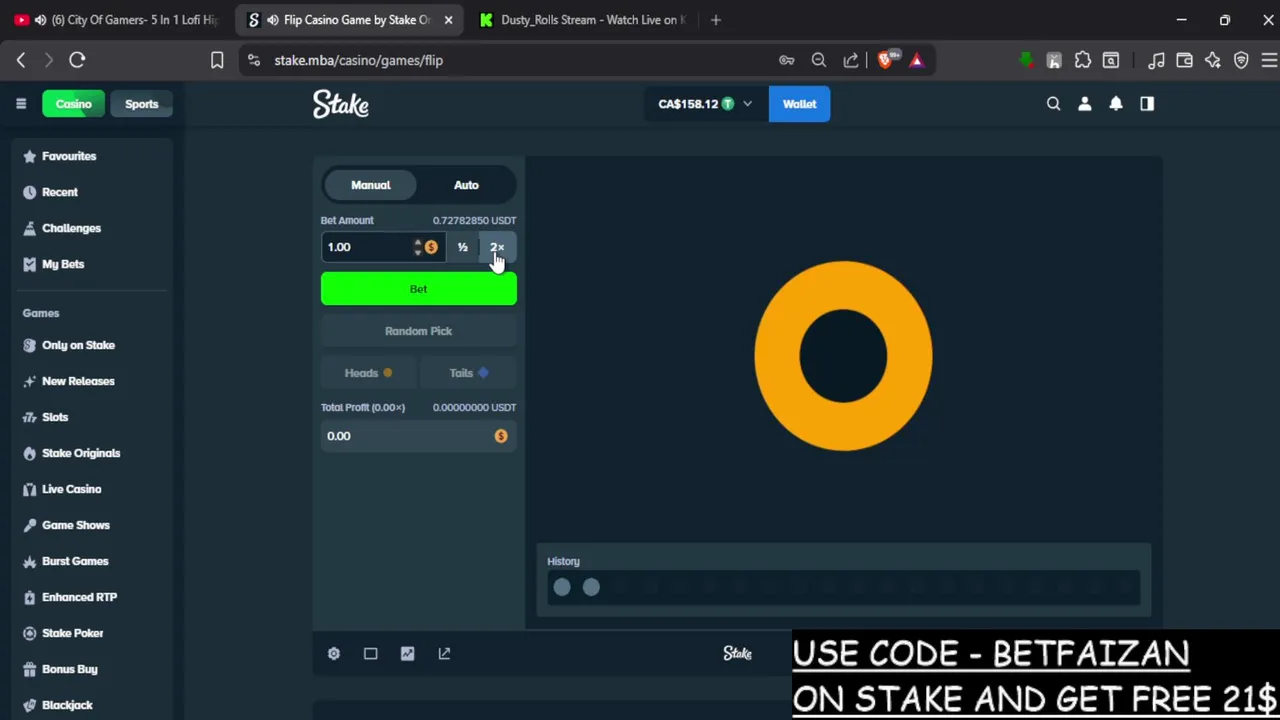Open a new browser tab
This screenshot has width=1280, height=720.
pyautogui.click(x=716, y=20)
